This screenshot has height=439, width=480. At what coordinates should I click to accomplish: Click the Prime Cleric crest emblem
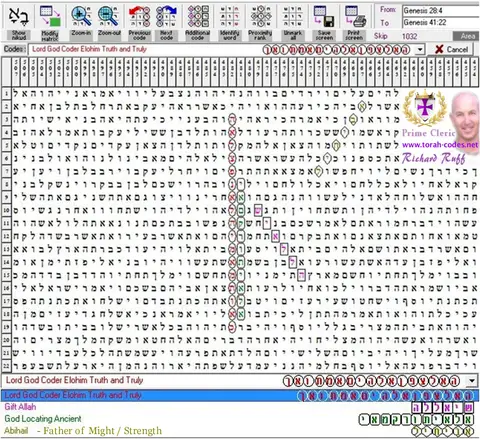pos(424,108)
